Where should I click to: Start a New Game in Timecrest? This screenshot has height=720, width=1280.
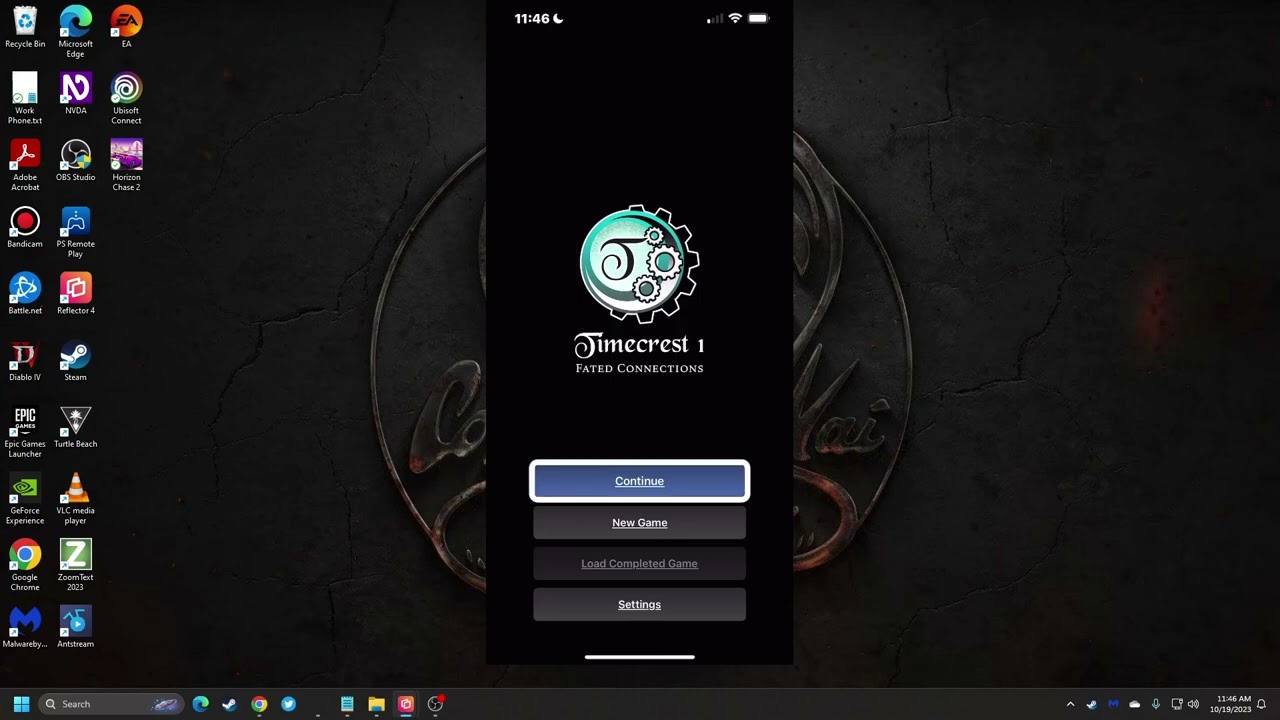(x=639, y=523)
